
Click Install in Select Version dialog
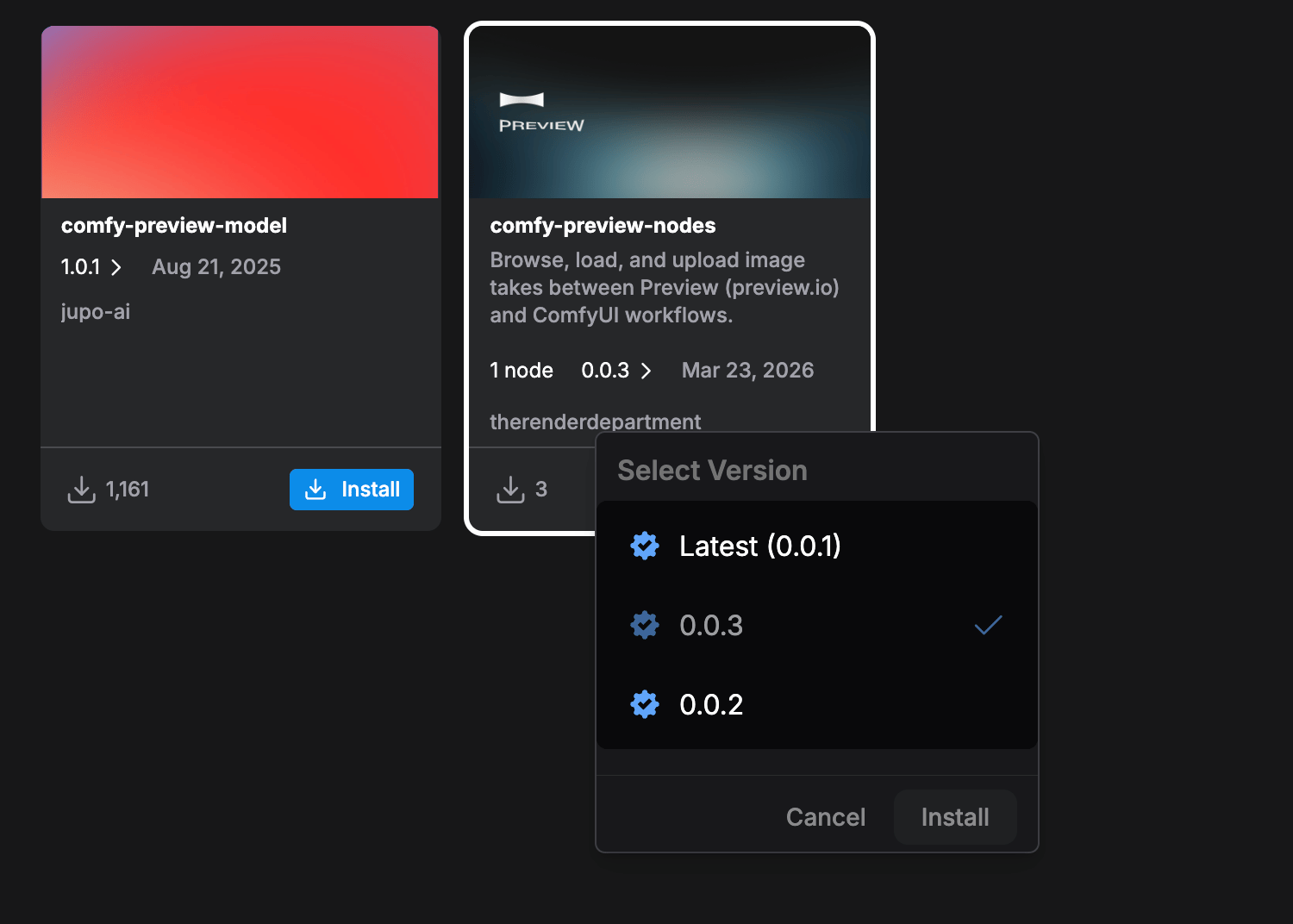pos(955,817)
